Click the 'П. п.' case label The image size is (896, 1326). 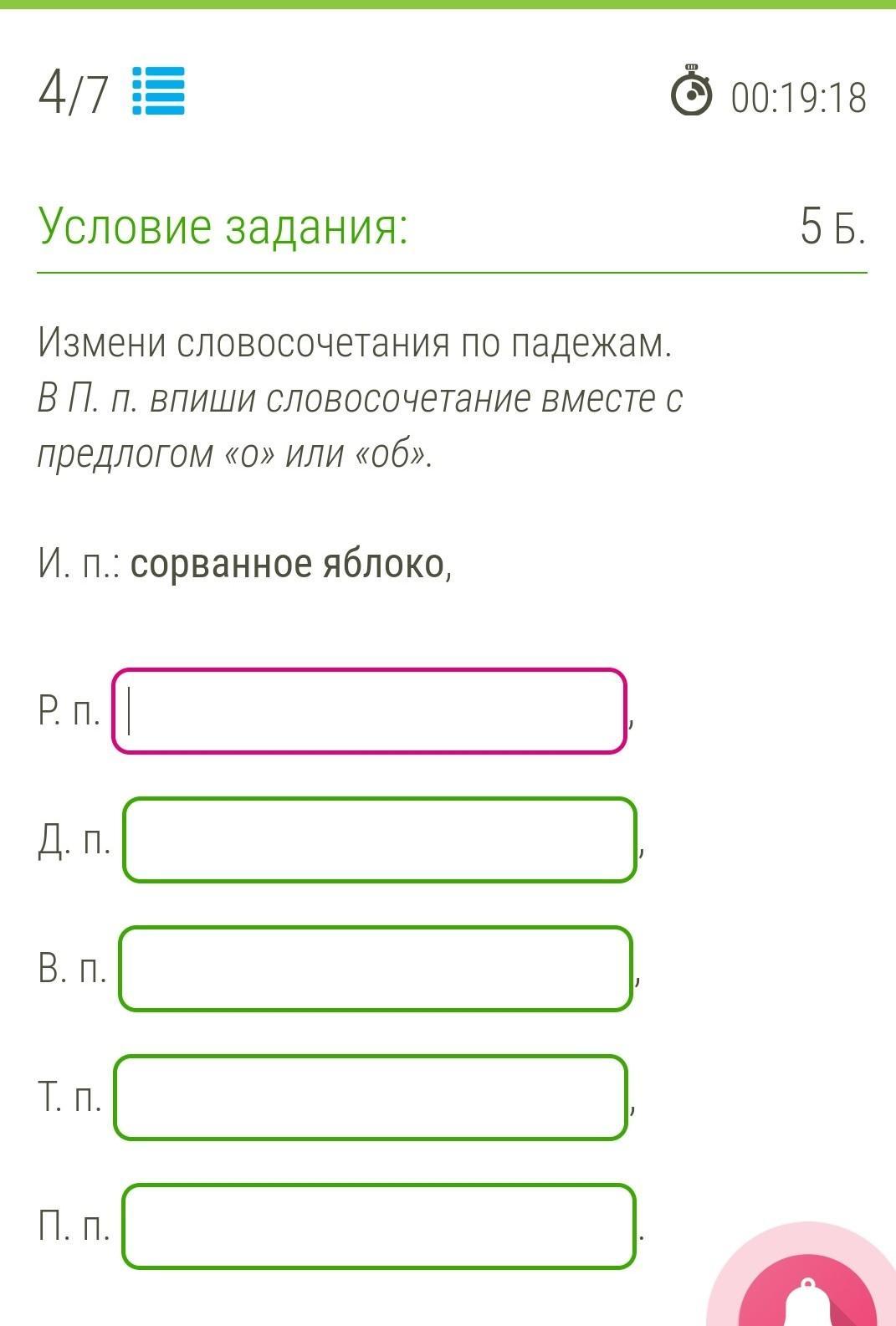(74, 1227)
